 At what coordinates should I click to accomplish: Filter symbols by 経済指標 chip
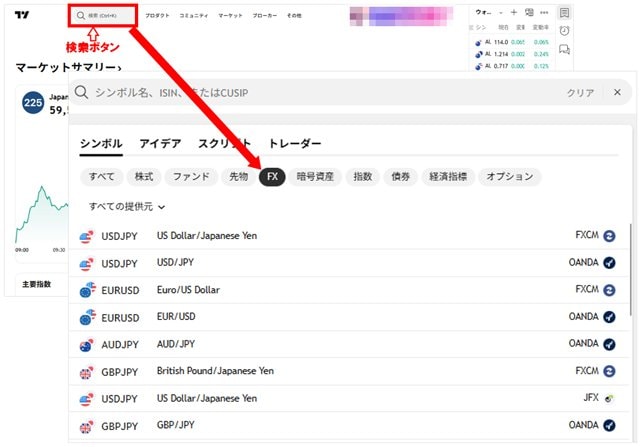448,177
